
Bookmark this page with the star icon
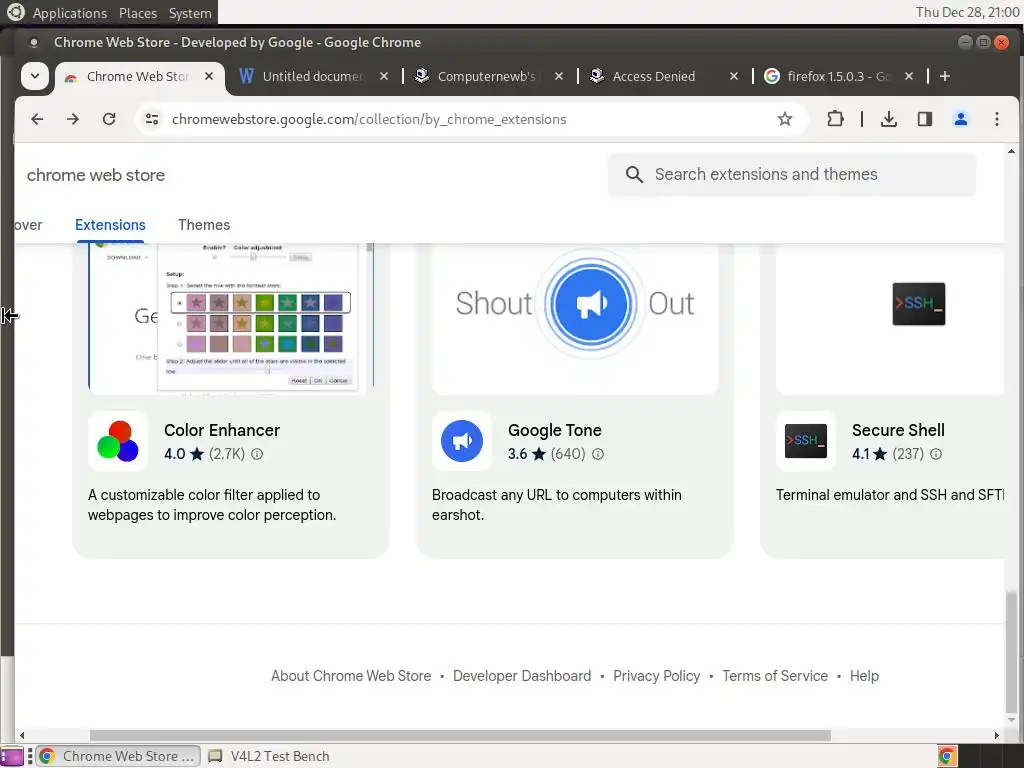784,119
